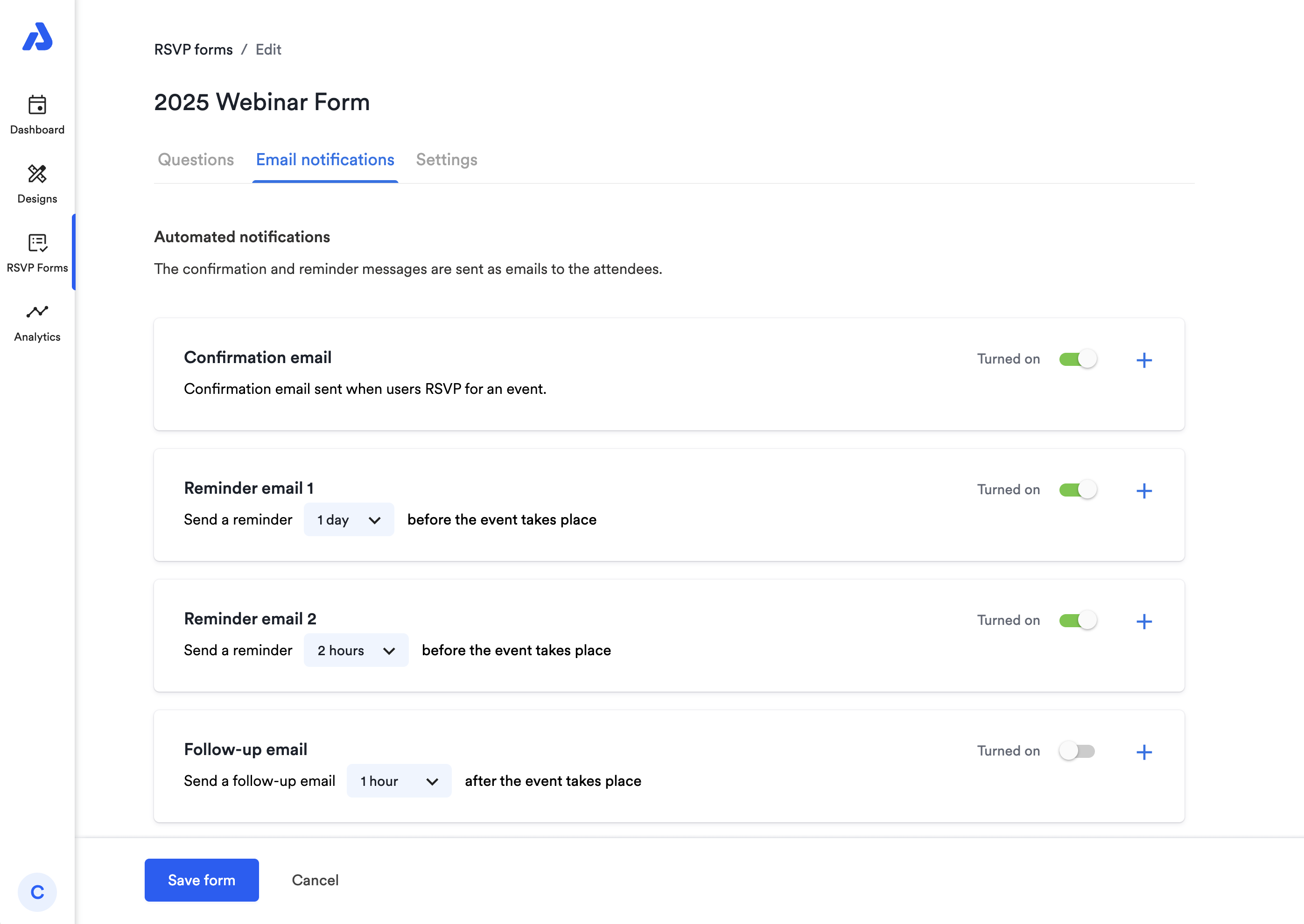
Task: Open user avatar 'C' at bottom
Action: tap(37, 892)
